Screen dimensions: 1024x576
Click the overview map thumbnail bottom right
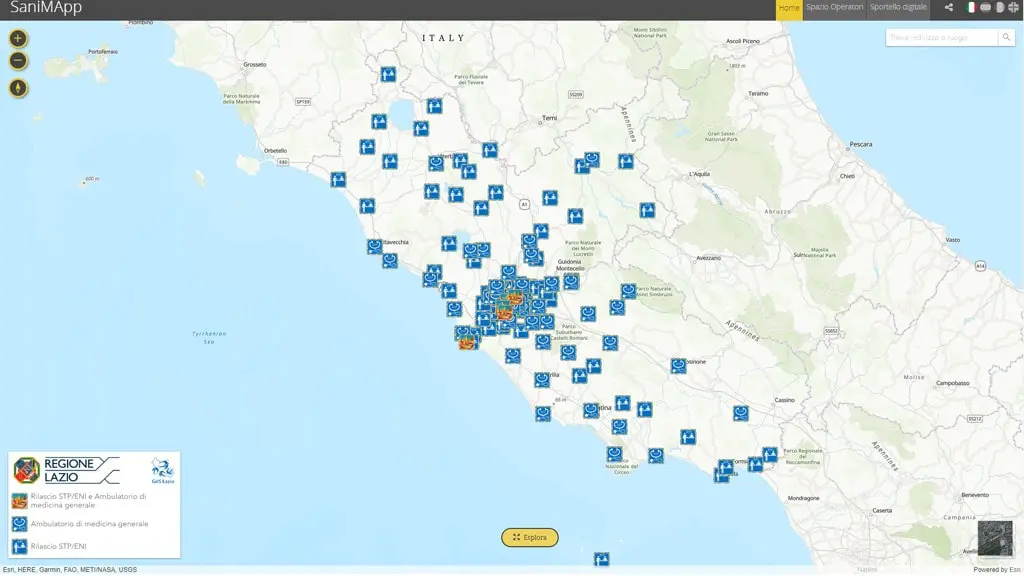994,540
